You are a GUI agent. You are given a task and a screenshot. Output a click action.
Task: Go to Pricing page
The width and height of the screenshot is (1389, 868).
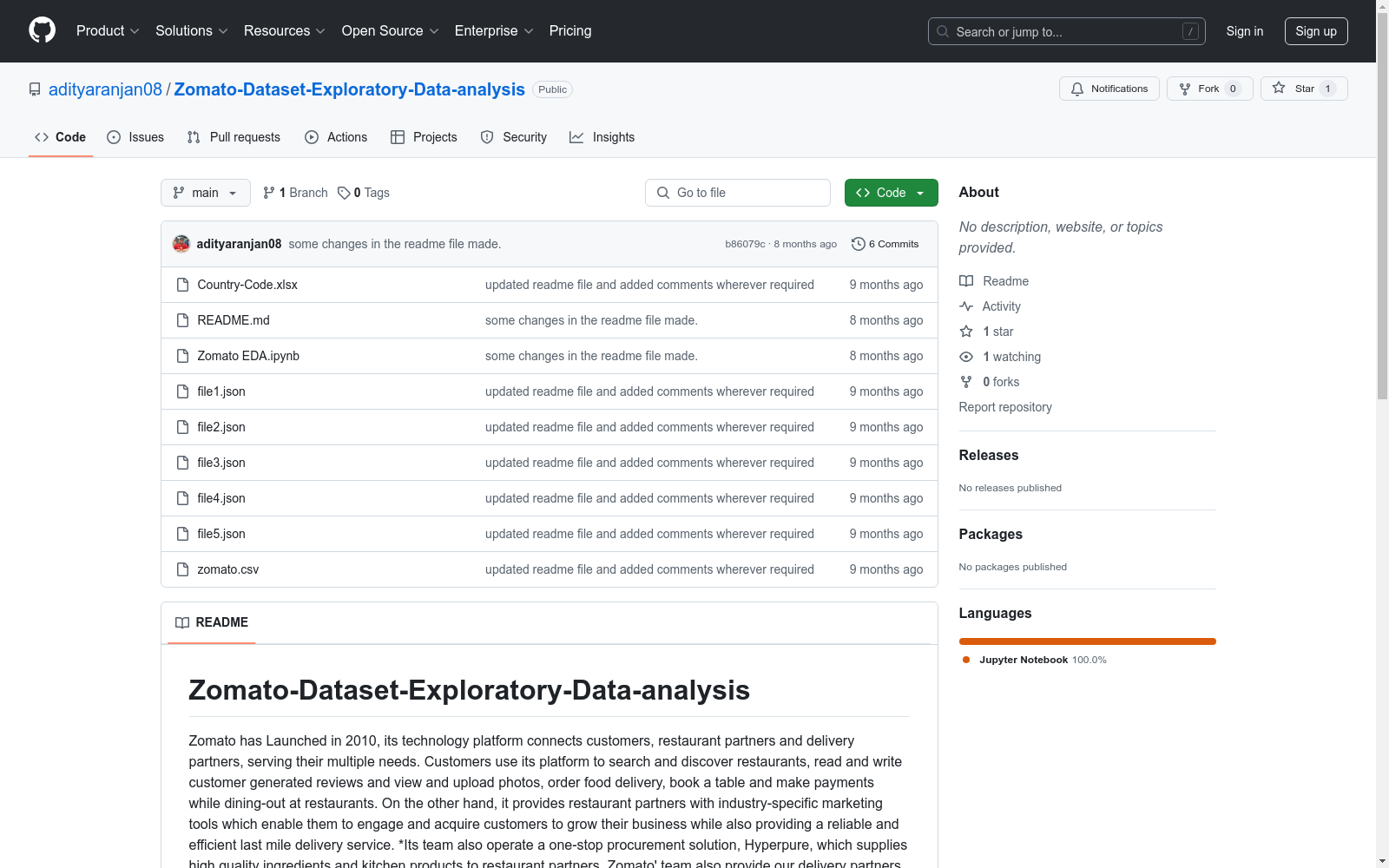(x=570, y=31)
